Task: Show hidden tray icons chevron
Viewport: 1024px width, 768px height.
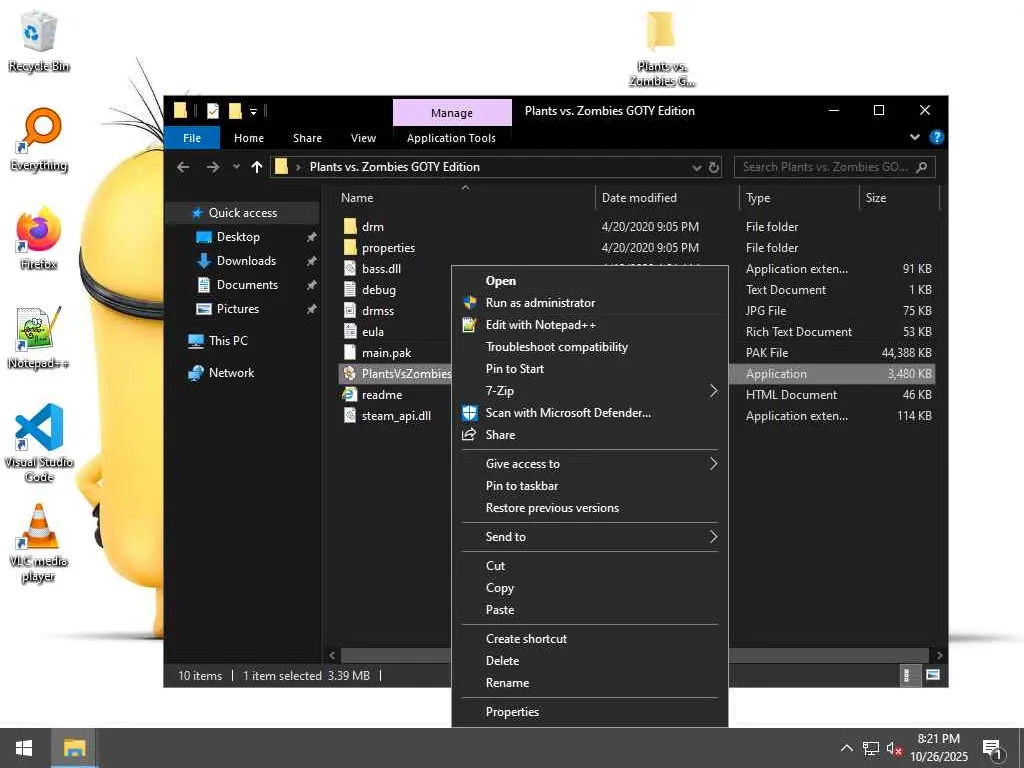Action: (846, 748)
